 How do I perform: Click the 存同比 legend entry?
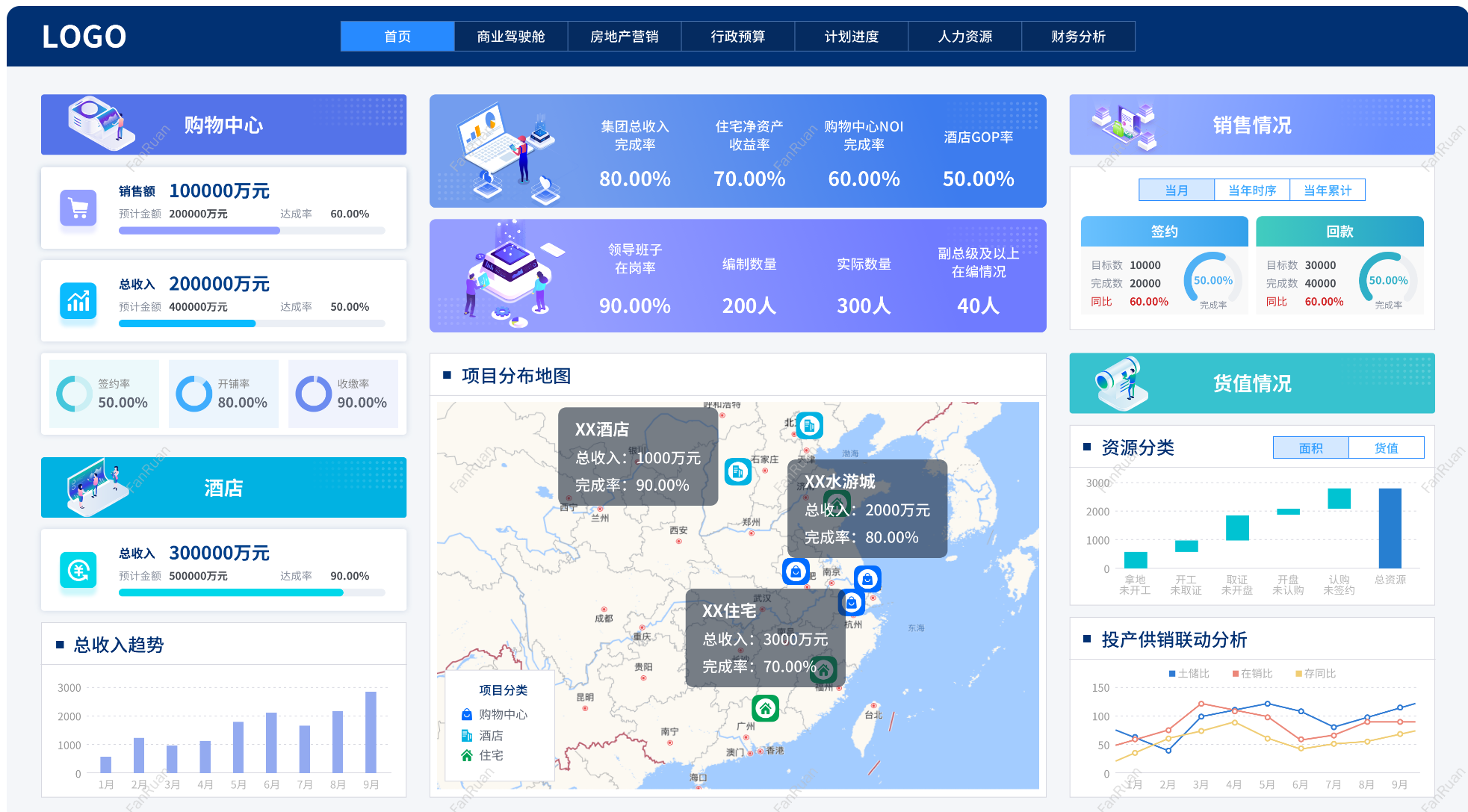pyautogui.click(x=1315, y=673)
